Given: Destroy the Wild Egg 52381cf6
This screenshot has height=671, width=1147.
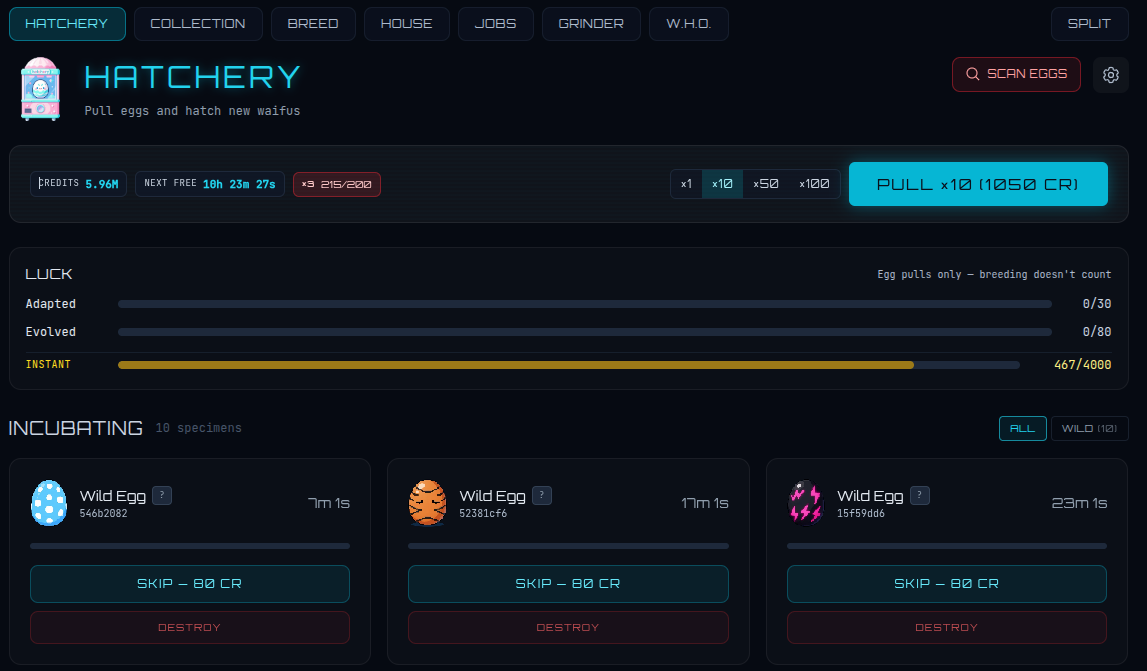Looking at the screenshot, I should [x=568, y=627].
